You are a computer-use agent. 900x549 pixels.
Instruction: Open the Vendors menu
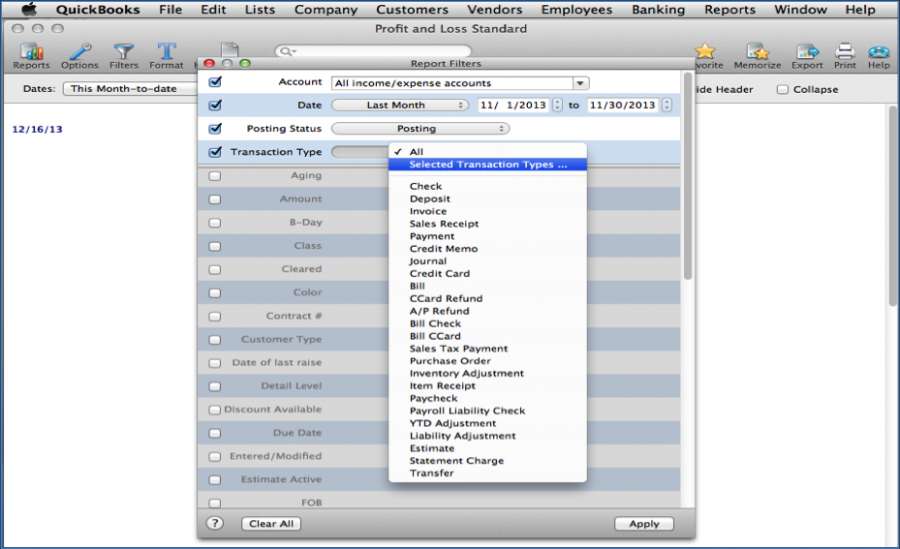(x=495, y=10)
